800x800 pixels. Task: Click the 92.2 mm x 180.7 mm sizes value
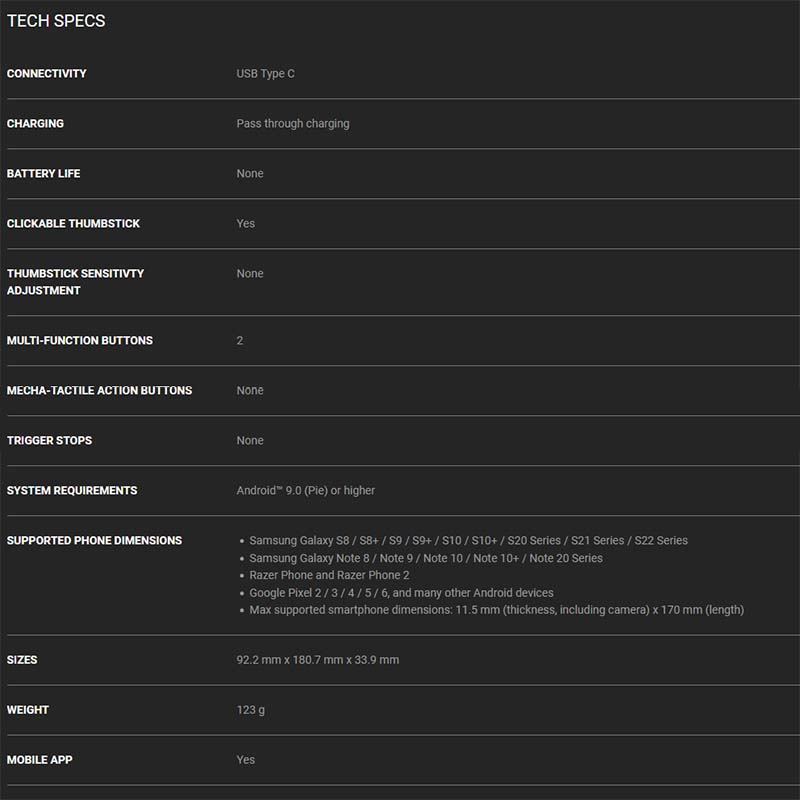pos(317,660)
